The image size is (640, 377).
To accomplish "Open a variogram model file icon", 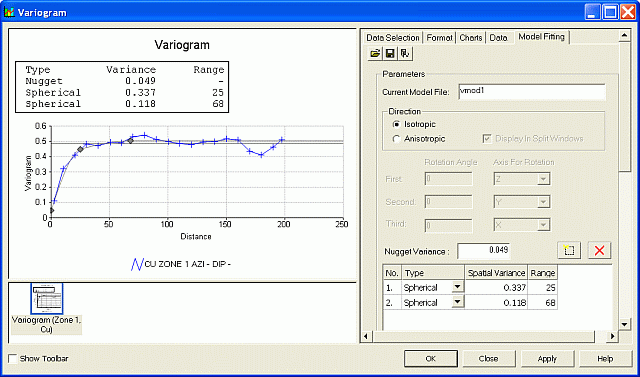I will [375, 53].
